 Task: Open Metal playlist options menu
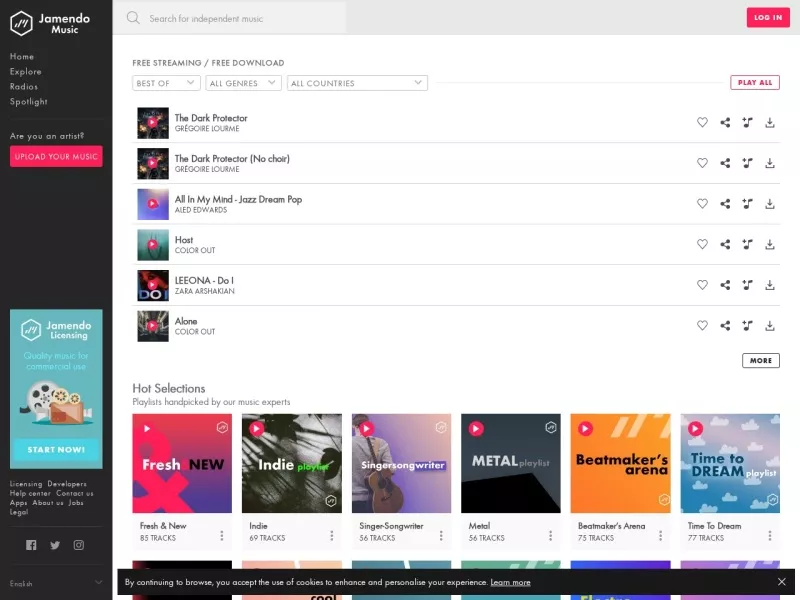(x=551, y=535)
